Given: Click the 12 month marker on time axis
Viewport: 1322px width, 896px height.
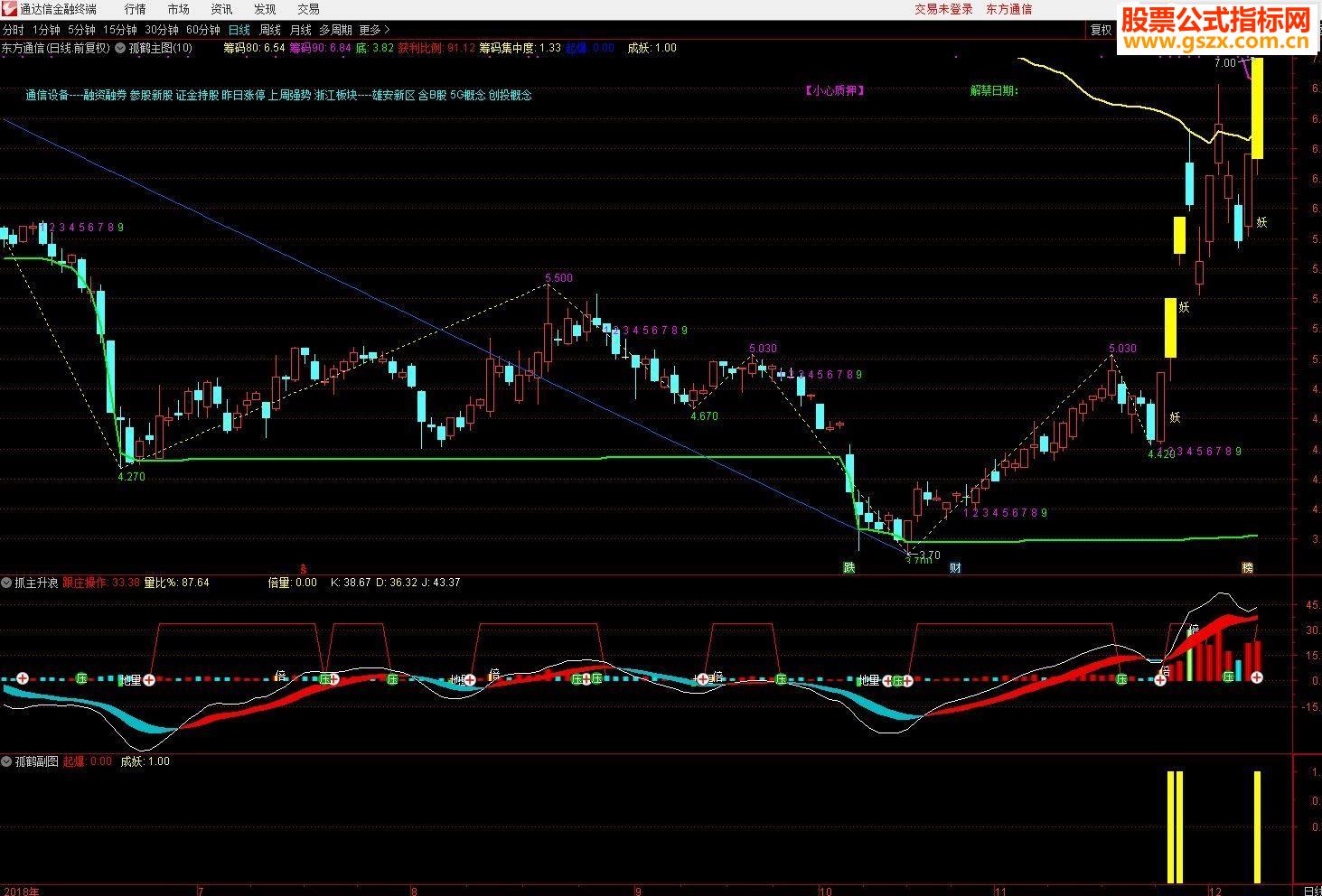Looking at the screenshot, I should (1214, 890).
